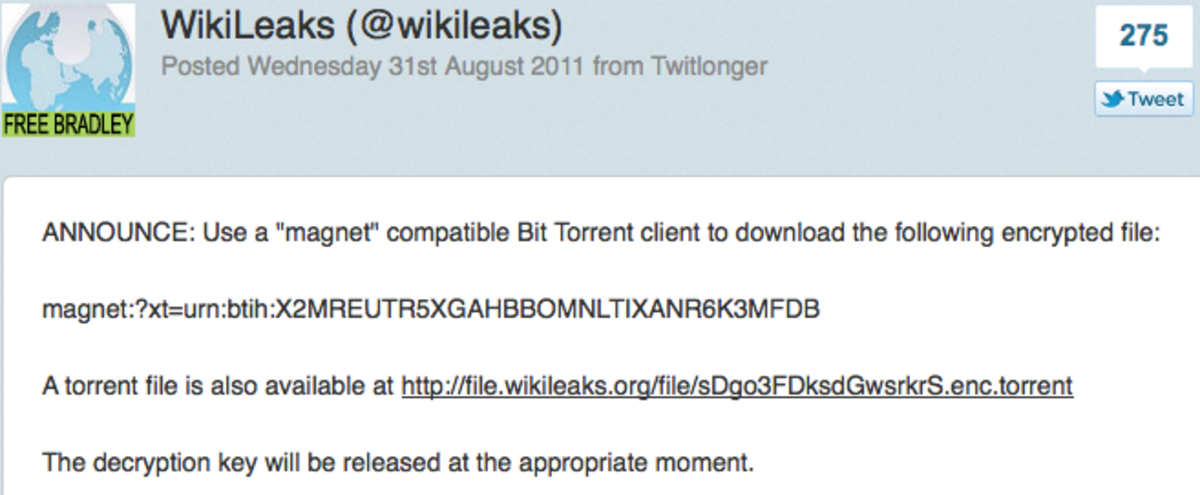The image size is (1200, 495).
Task: Click the FREE BRADLEY green banner
Action: point(68,123)
